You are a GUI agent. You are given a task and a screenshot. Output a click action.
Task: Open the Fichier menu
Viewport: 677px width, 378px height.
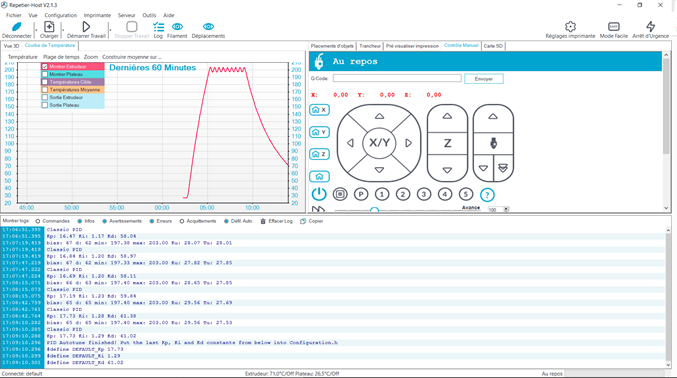13,15
